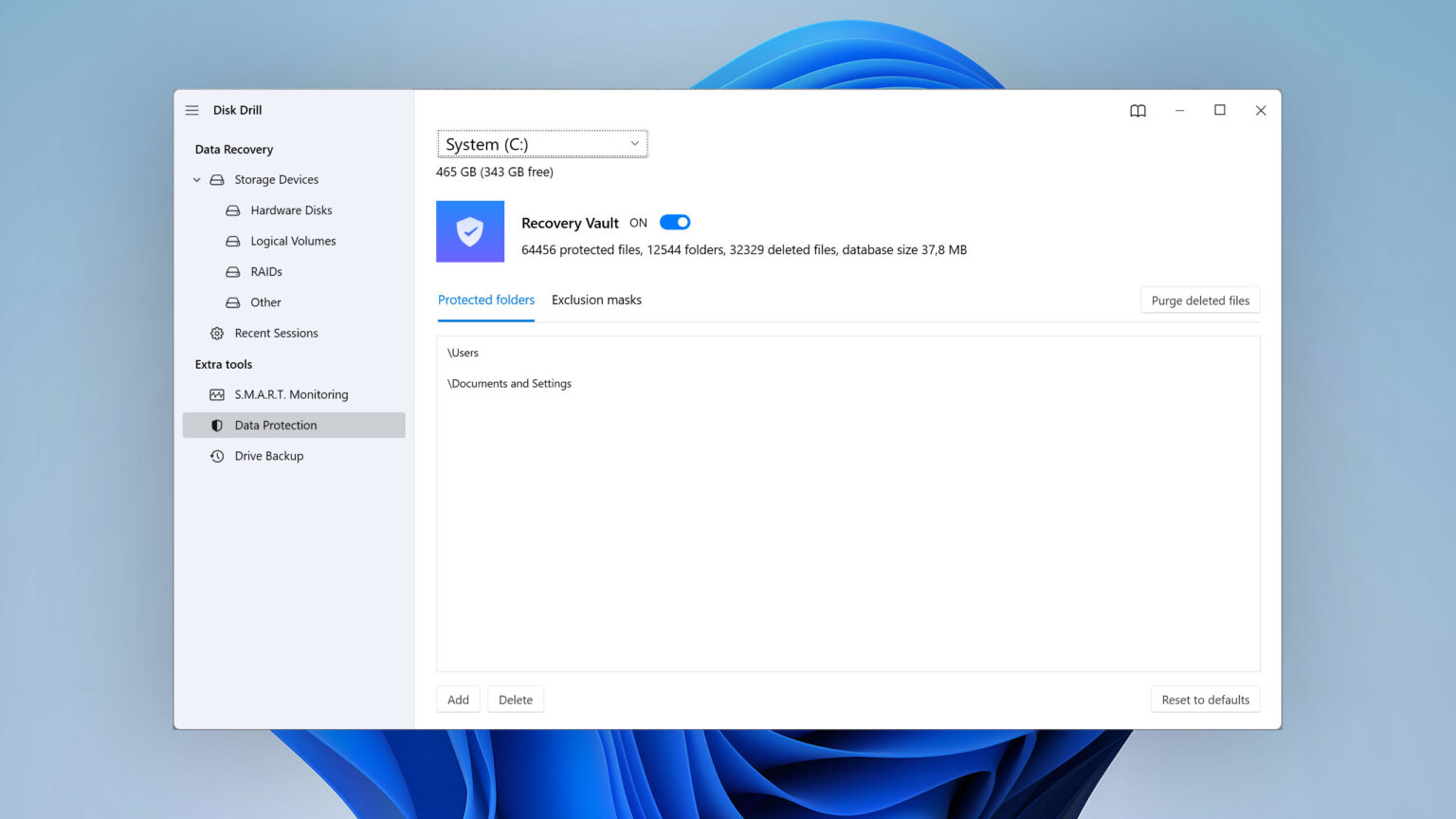
Task: Click the Logical Volumes drive icon
Action: (x=232, y=241)
